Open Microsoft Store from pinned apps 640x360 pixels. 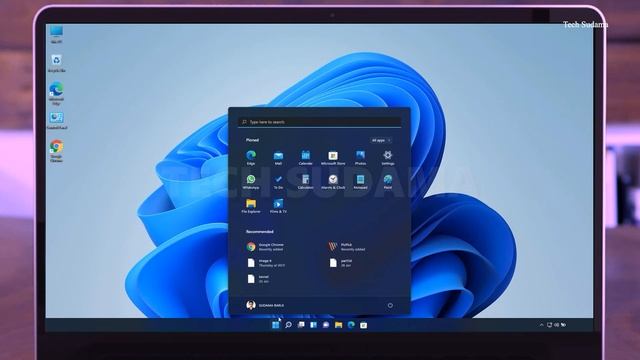[333, 157]
